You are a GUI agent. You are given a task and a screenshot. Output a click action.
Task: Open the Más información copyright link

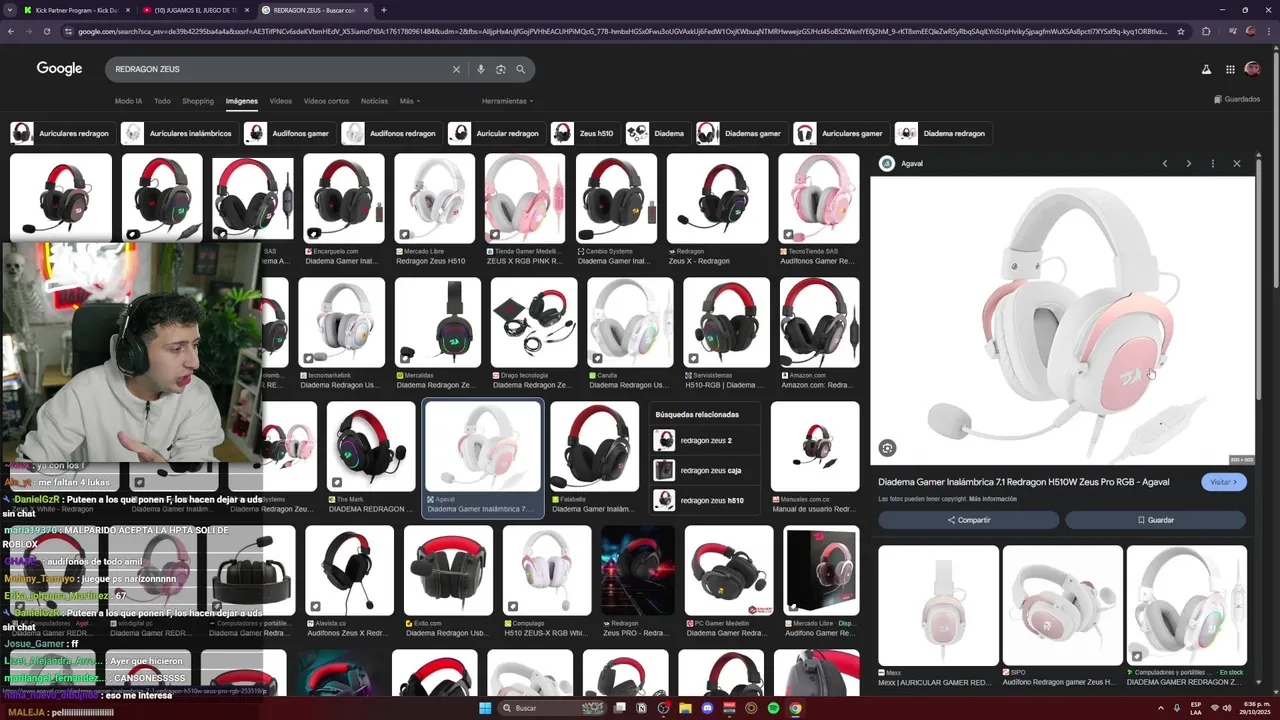(x=992, y=499)
